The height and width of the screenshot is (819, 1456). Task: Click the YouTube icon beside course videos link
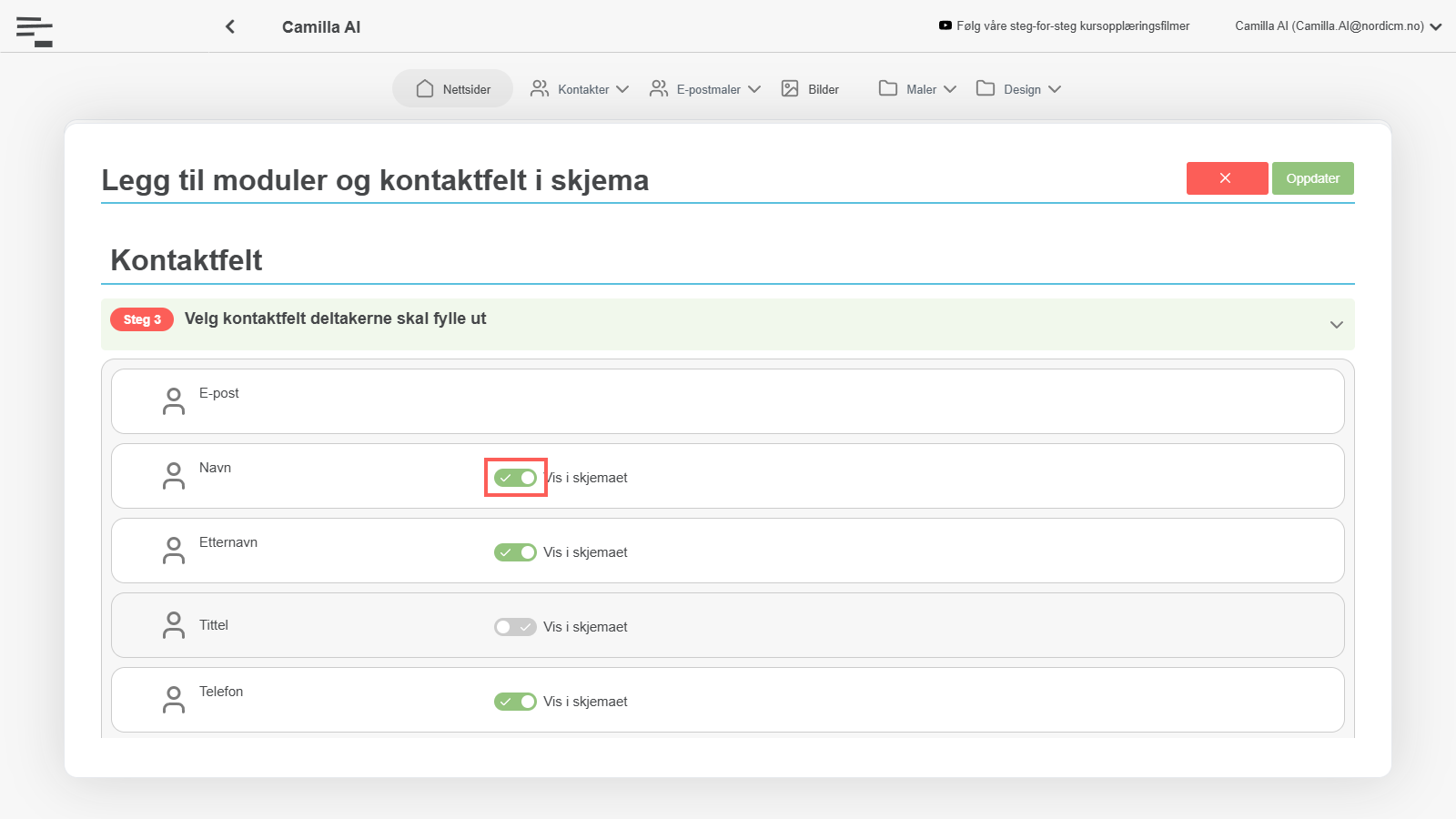(945, 25)
